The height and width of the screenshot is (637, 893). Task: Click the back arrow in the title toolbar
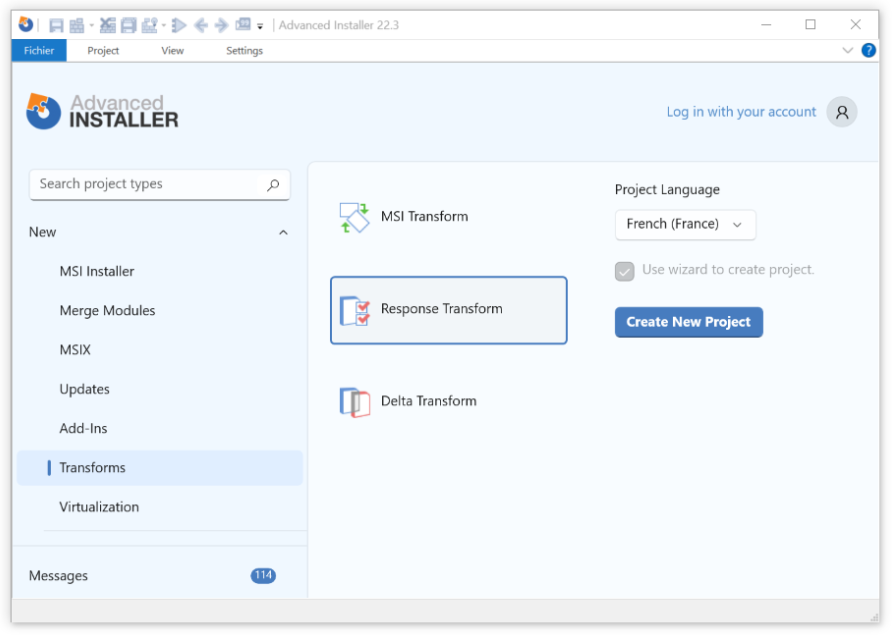(201, 25)
